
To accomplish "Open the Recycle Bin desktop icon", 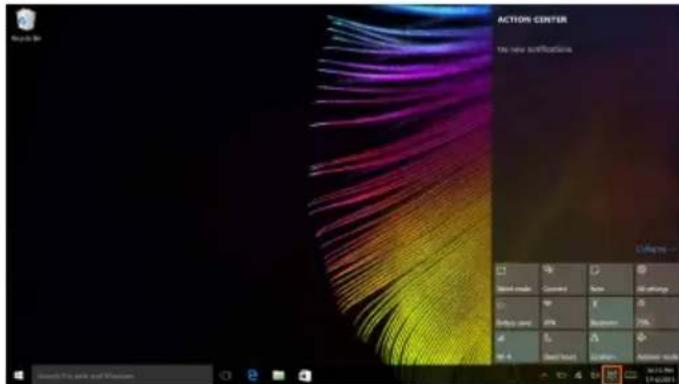I will [x=26, y=25].
